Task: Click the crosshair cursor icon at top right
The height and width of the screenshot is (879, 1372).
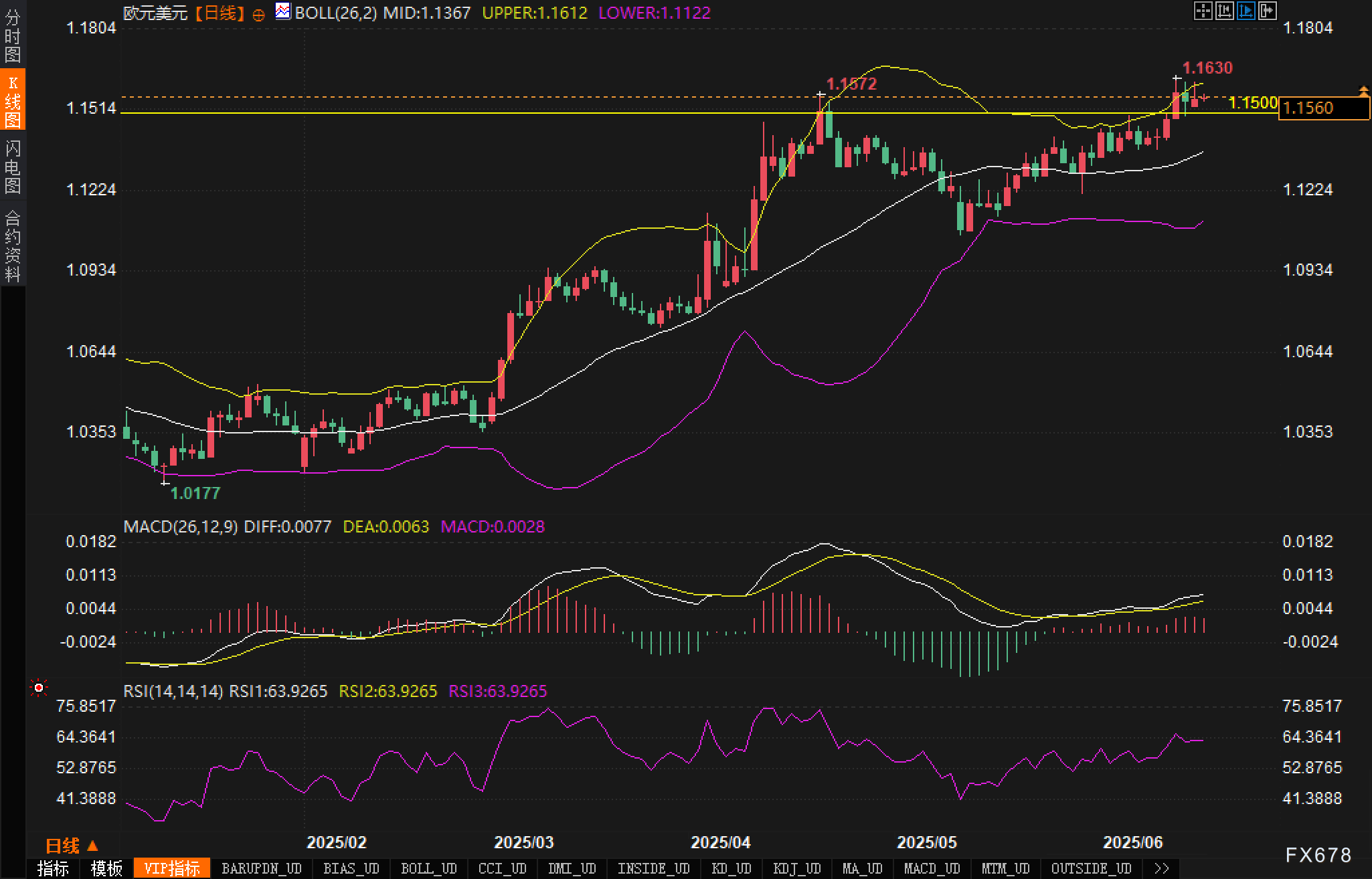Action: pyautogui.click(x=1203, y=11)
